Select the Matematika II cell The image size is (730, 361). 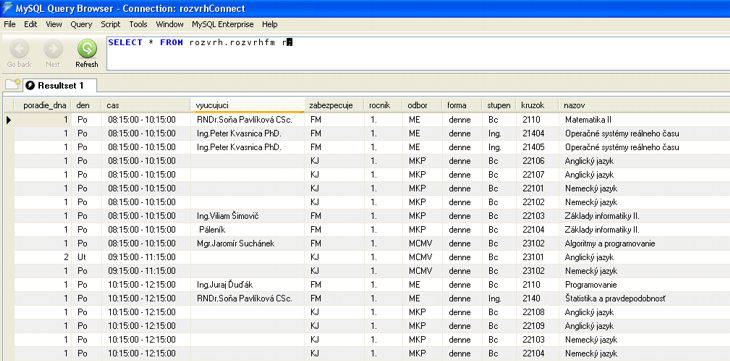point(644,120)
